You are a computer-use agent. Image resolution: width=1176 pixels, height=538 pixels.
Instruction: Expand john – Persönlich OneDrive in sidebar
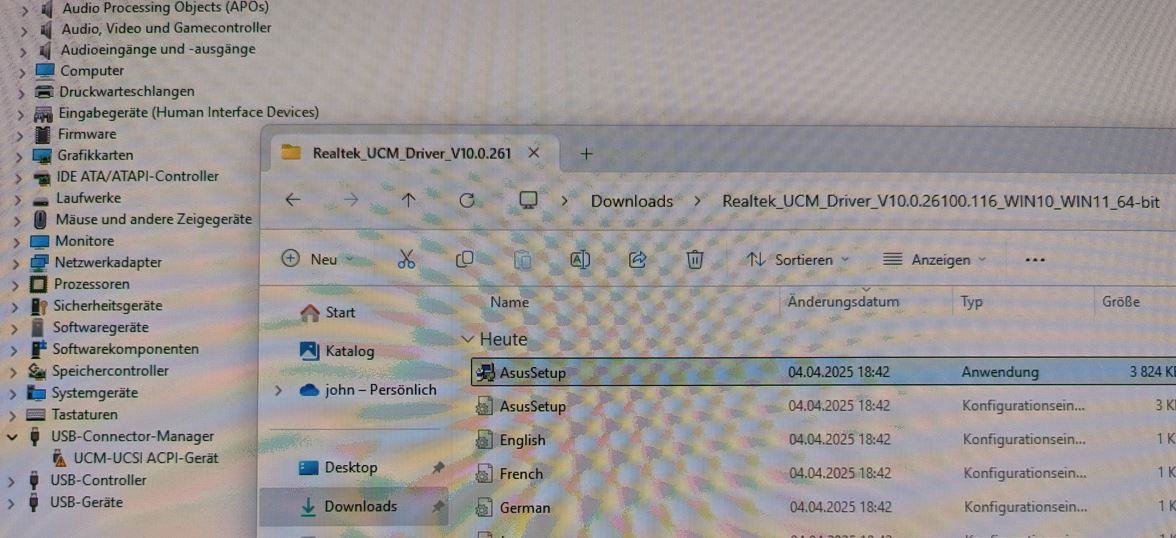click(280, 391)
